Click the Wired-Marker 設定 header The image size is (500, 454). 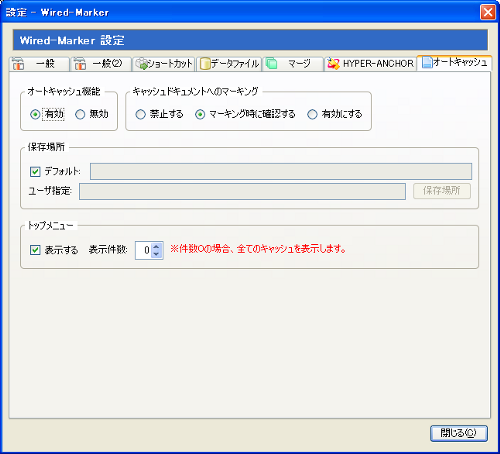(x=250, y=40)
